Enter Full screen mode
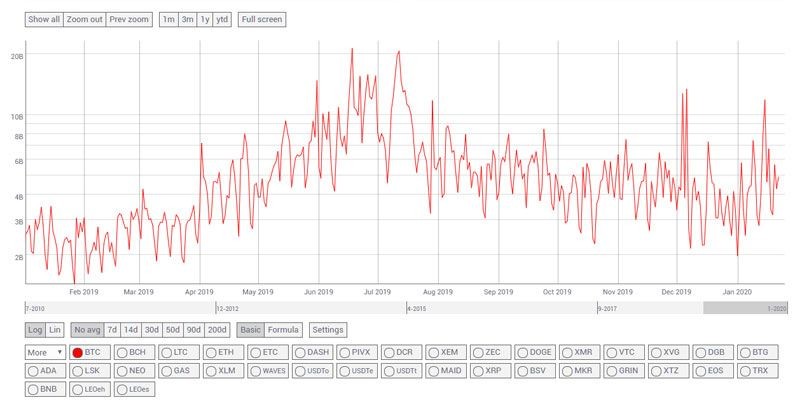This screenshot has height=400, width=800. [x=262, y=19]
